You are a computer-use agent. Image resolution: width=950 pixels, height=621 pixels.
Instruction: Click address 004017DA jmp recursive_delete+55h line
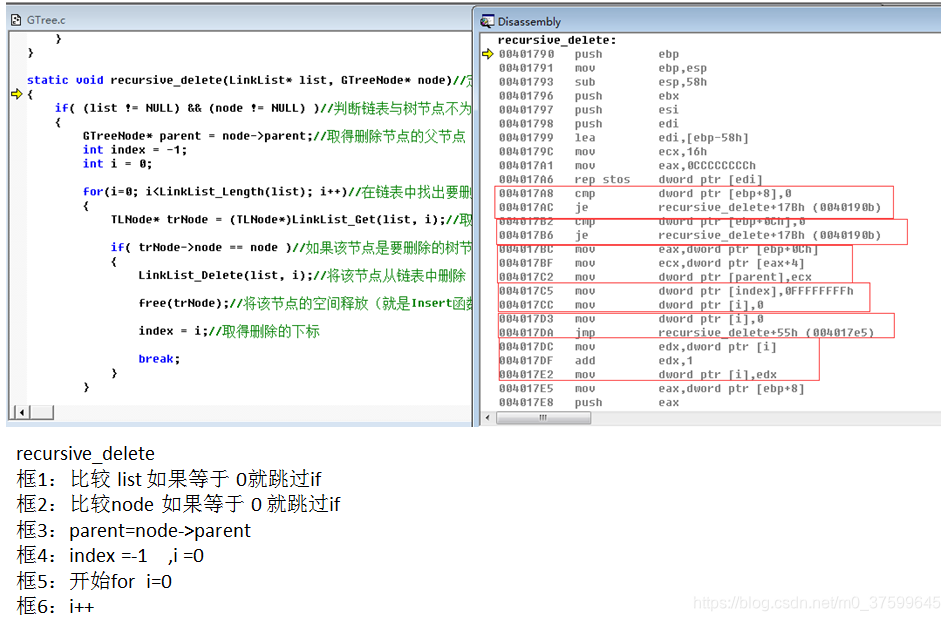[x=686, y=333]
